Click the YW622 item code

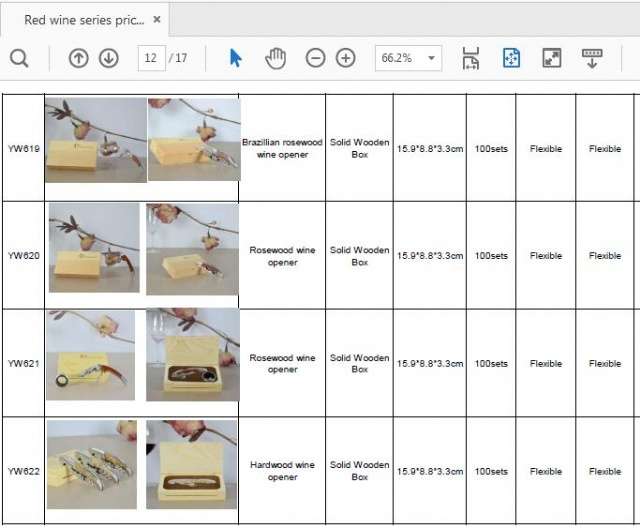click(24, 471)
